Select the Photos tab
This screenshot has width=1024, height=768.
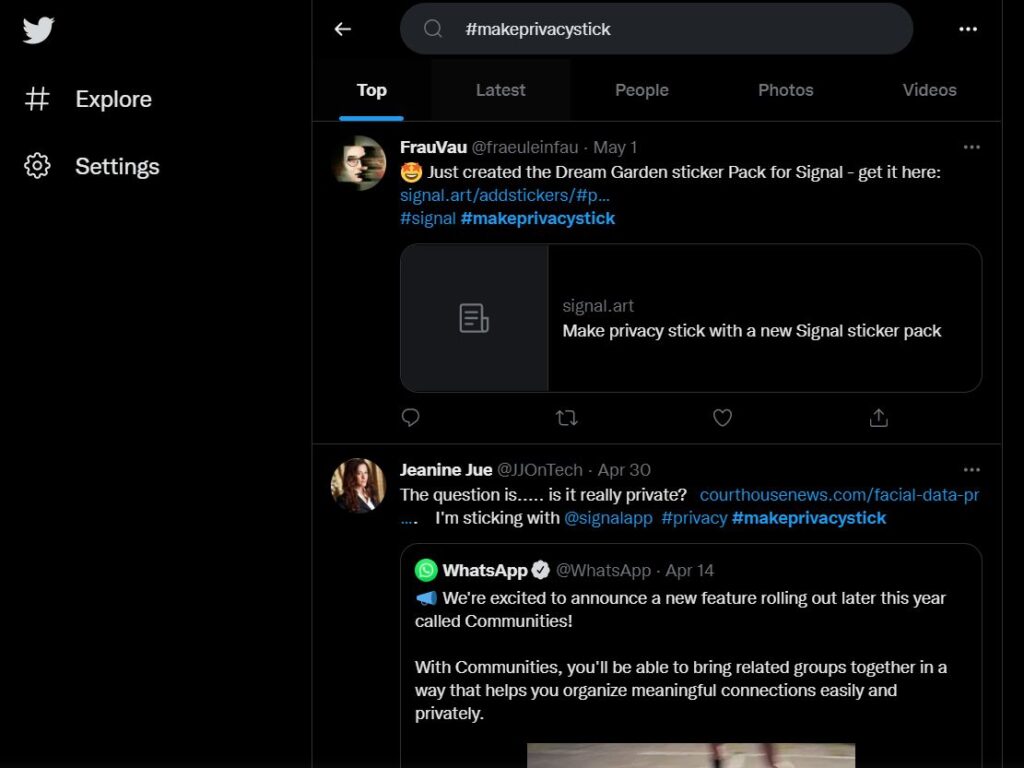pos(785,90)
